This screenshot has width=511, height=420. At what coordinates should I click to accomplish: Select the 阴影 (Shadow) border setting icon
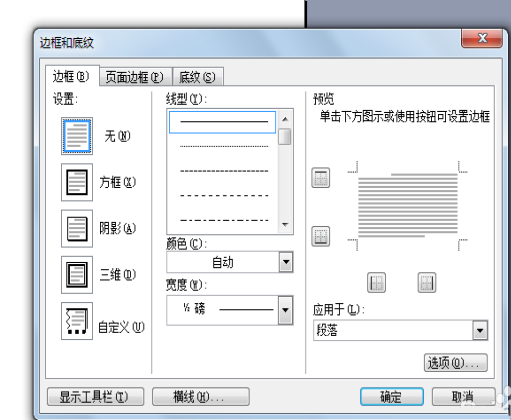point(77,228)
